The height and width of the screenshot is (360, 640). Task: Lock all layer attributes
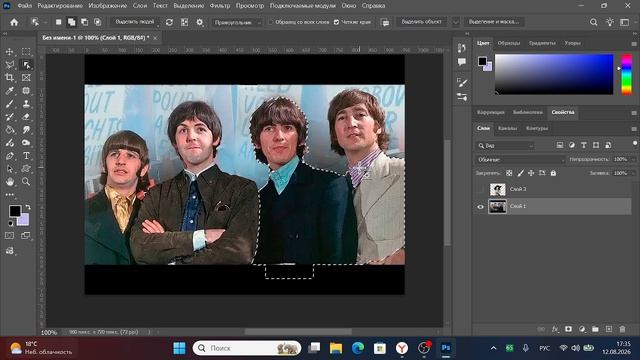[x=553, y=173]
